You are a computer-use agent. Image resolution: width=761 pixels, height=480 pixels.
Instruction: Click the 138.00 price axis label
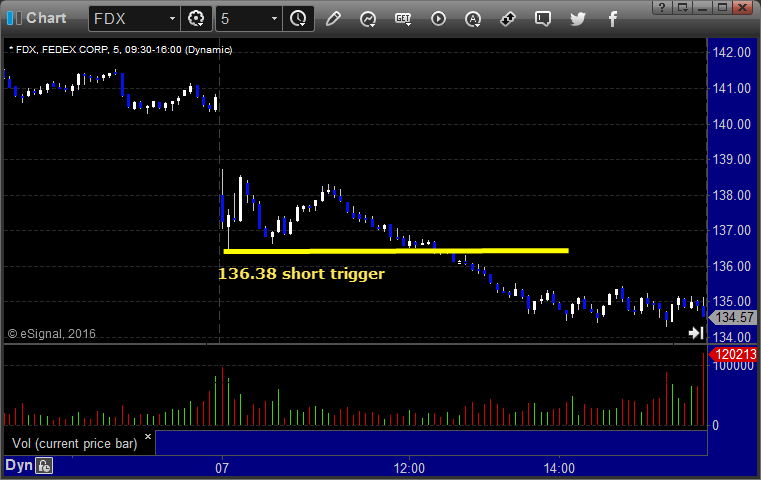pyautogui.click(x=732, y=195)
